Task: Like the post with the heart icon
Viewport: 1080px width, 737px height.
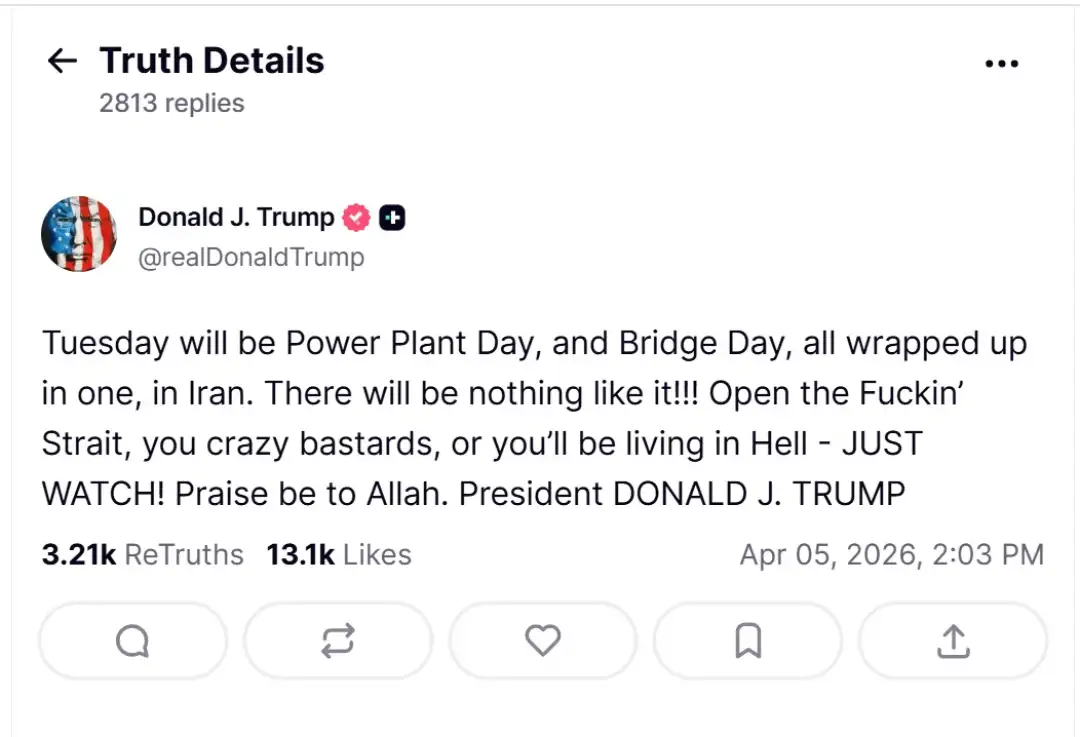Action: [543, 640]
